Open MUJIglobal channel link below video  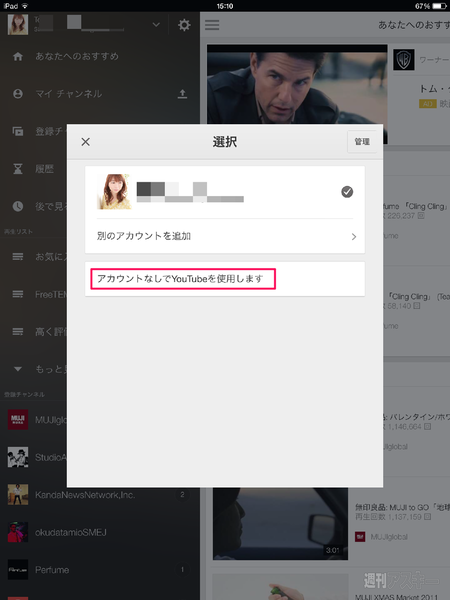[389, 537]
